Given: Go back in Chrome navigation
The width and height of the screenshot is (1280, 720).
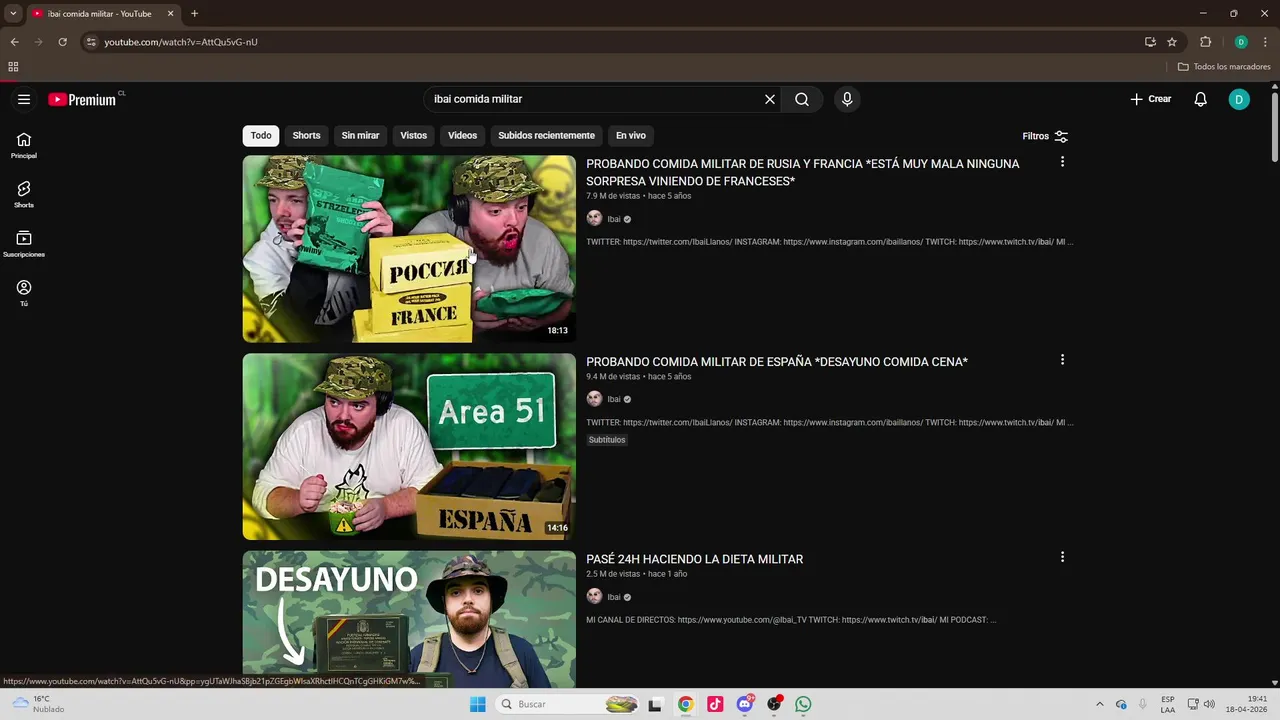Looking at the screenshot, I should point(14,42).
